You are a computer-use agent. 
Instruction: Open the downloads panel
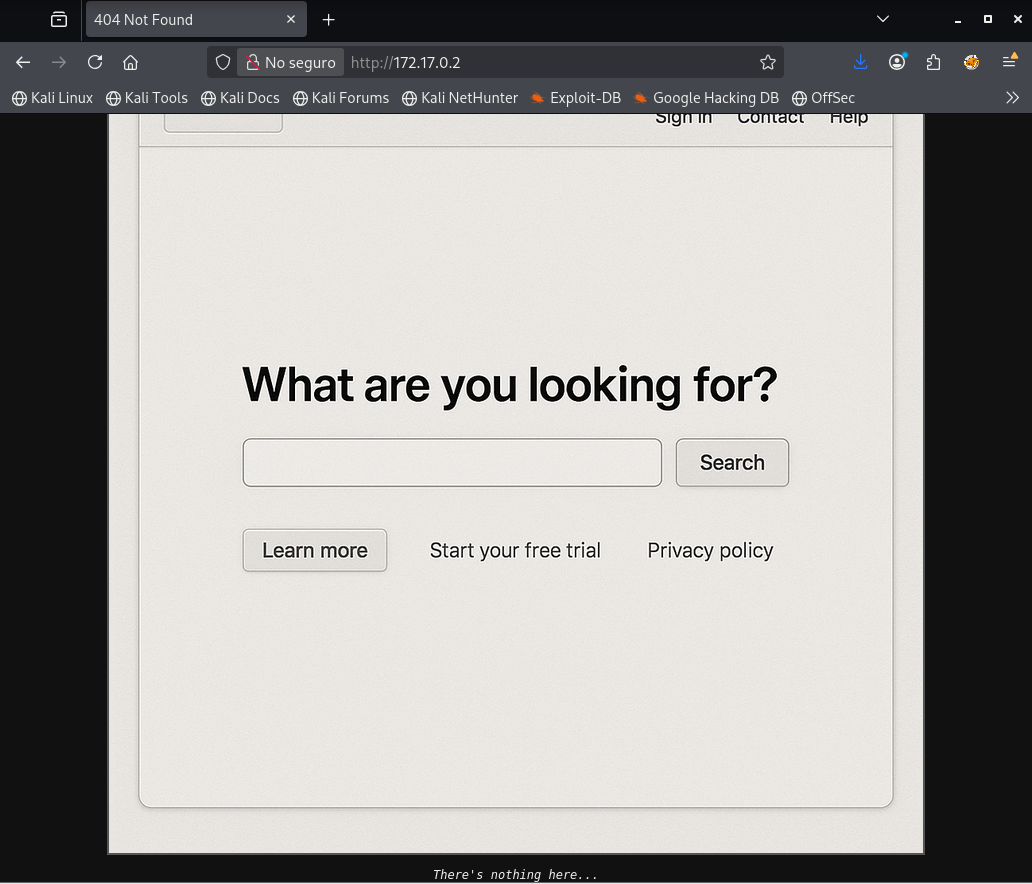[x=860, y=62]
